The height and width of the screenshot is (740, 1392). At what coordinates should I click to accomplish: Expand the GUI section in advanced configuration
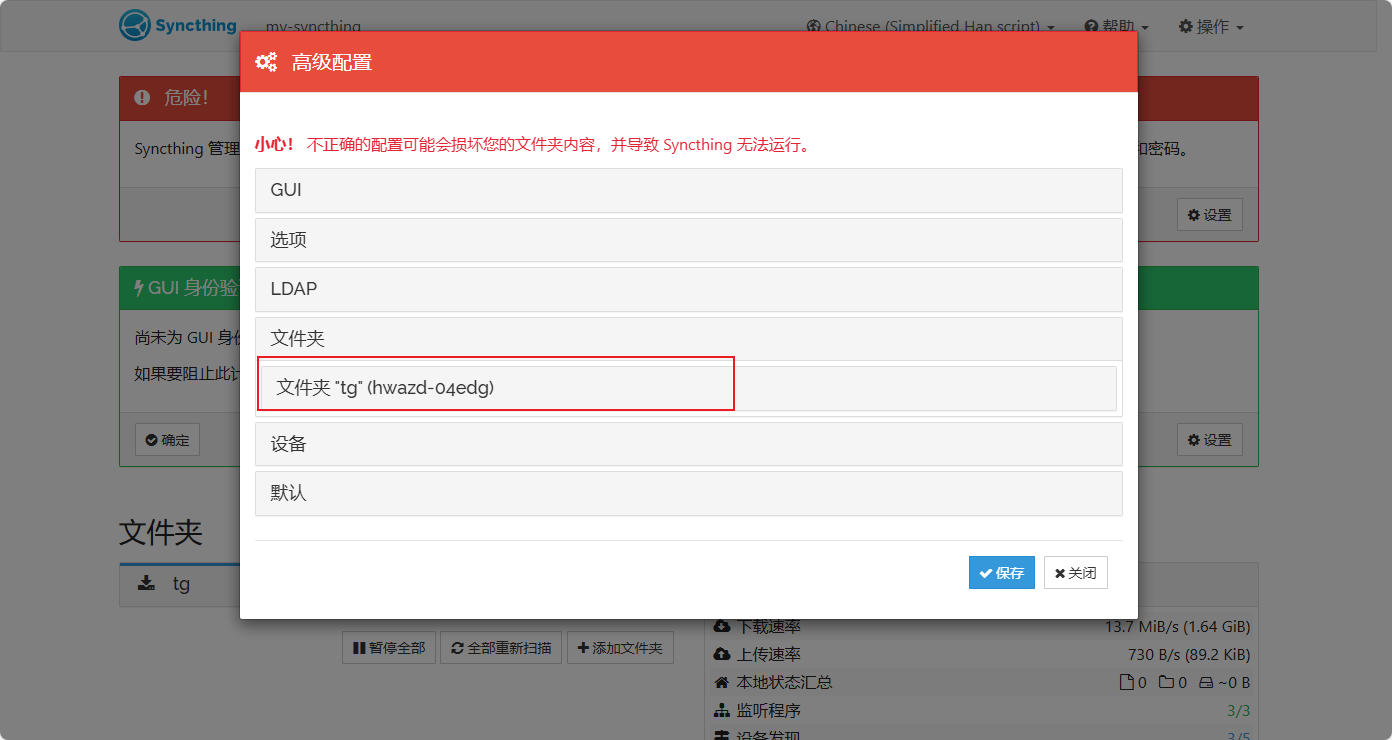(x=688, y=190)
